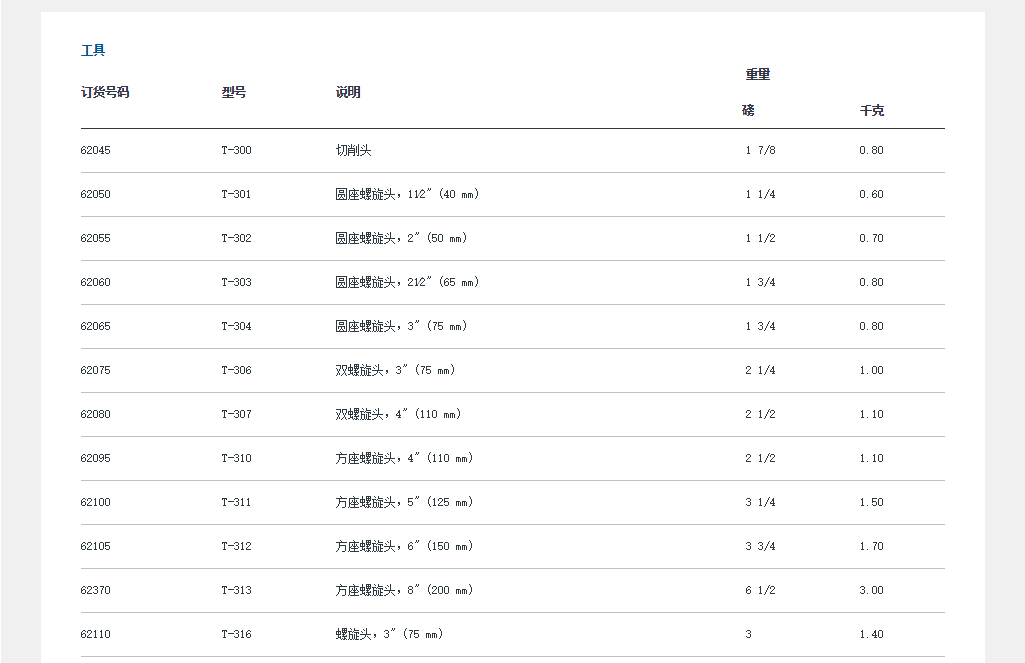The width and height of the screenshot is (1025, 663).
Task: Click model T-310 cell
Action: pos(236,458)
